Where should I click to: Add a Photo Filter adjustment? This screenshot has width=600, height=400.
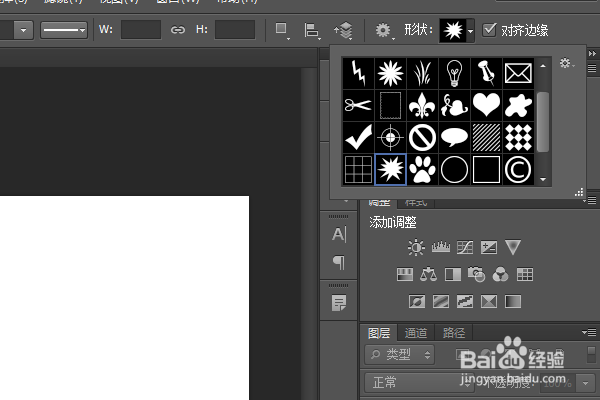pos(476,274)
